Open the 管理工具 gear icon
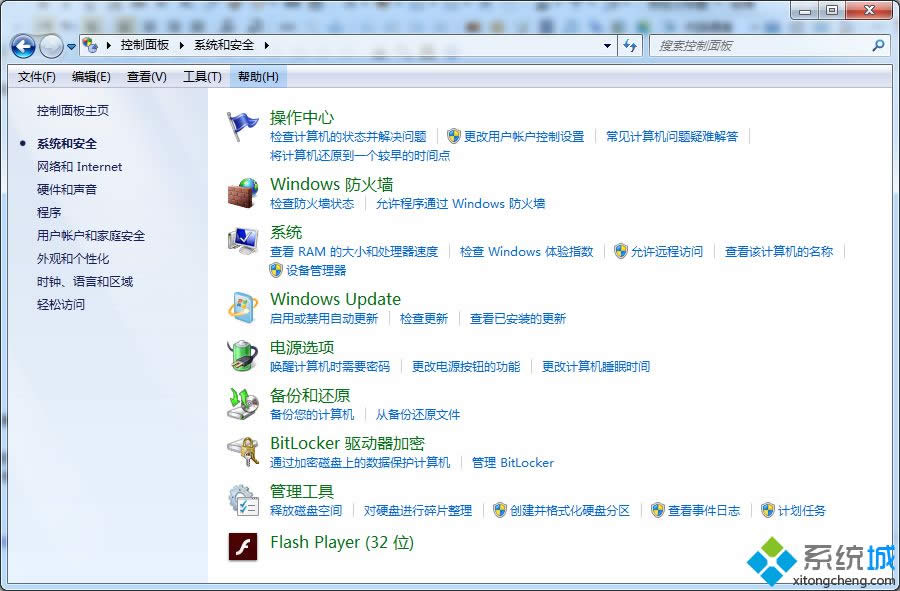Image resolution: width=900 pixels, height=591 pixels. [243, 500]
